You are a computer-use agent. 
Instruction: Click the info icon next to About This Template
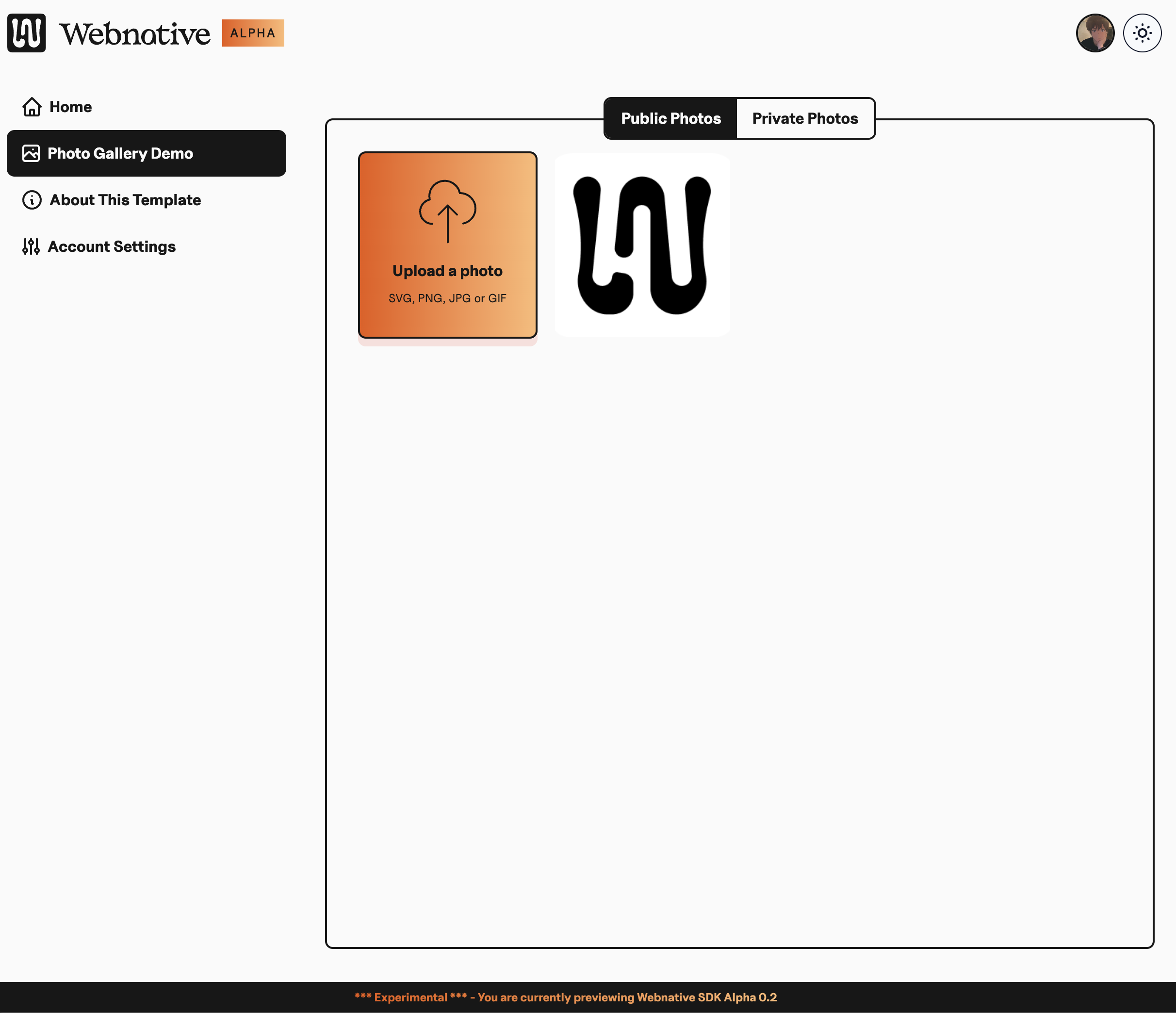32,200
